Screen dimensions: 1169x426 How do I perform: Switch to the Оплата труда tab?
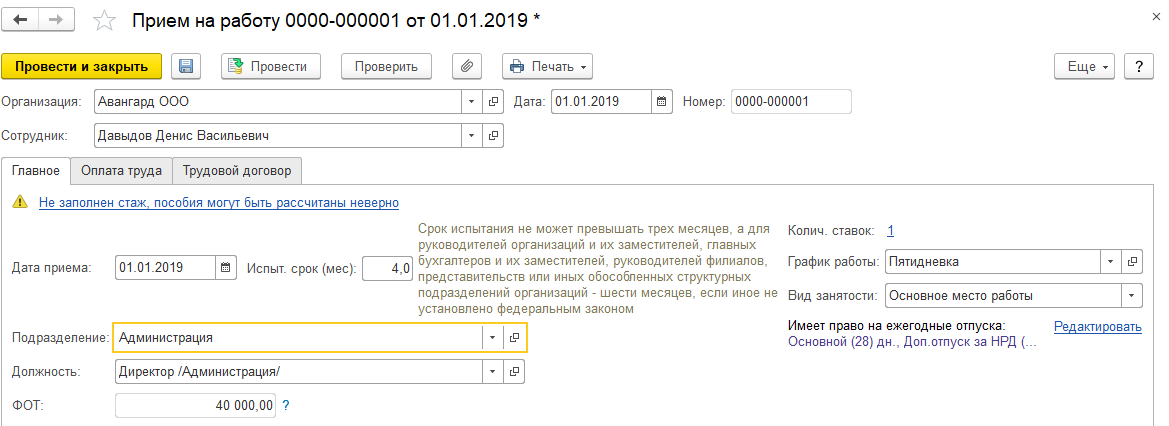click(x=122, y=171)
